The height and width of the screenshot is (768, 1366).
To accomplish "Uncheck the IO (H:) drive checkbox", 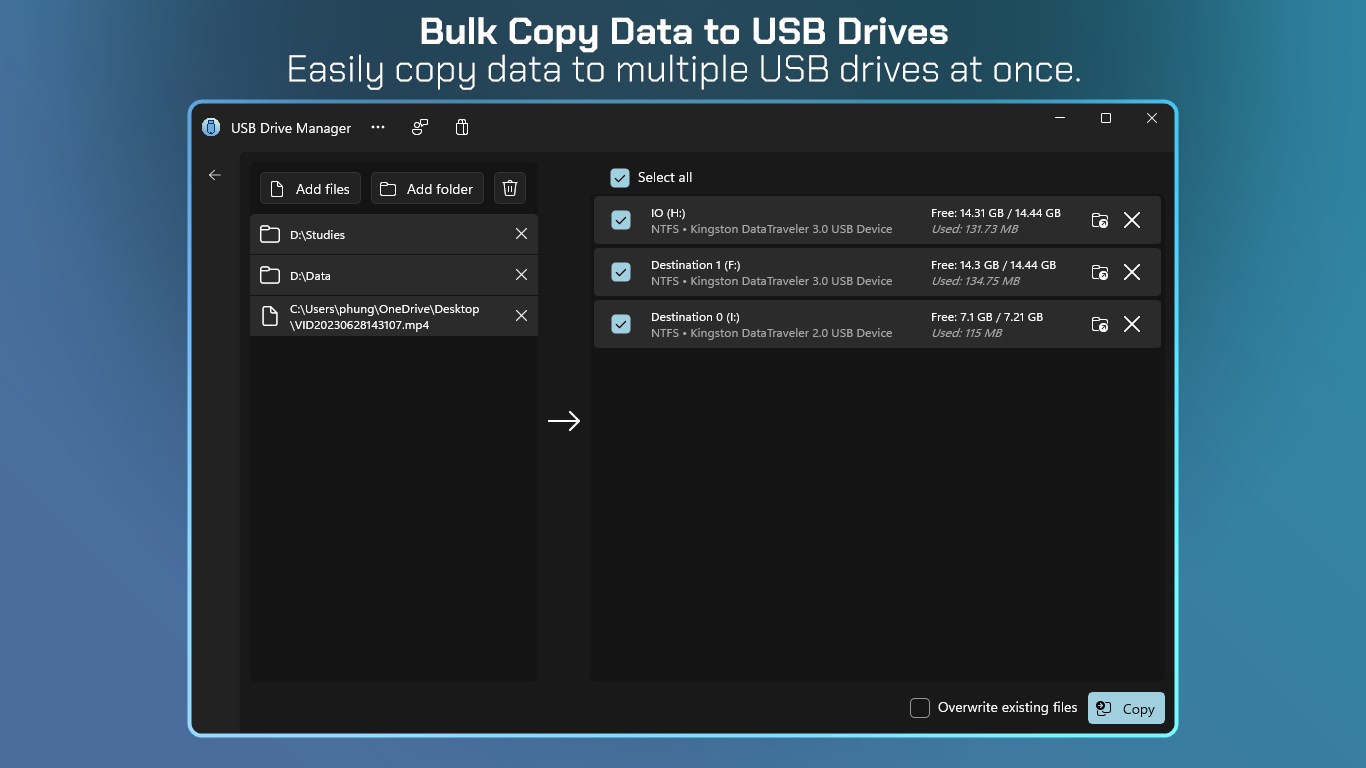I will (621, 220).
